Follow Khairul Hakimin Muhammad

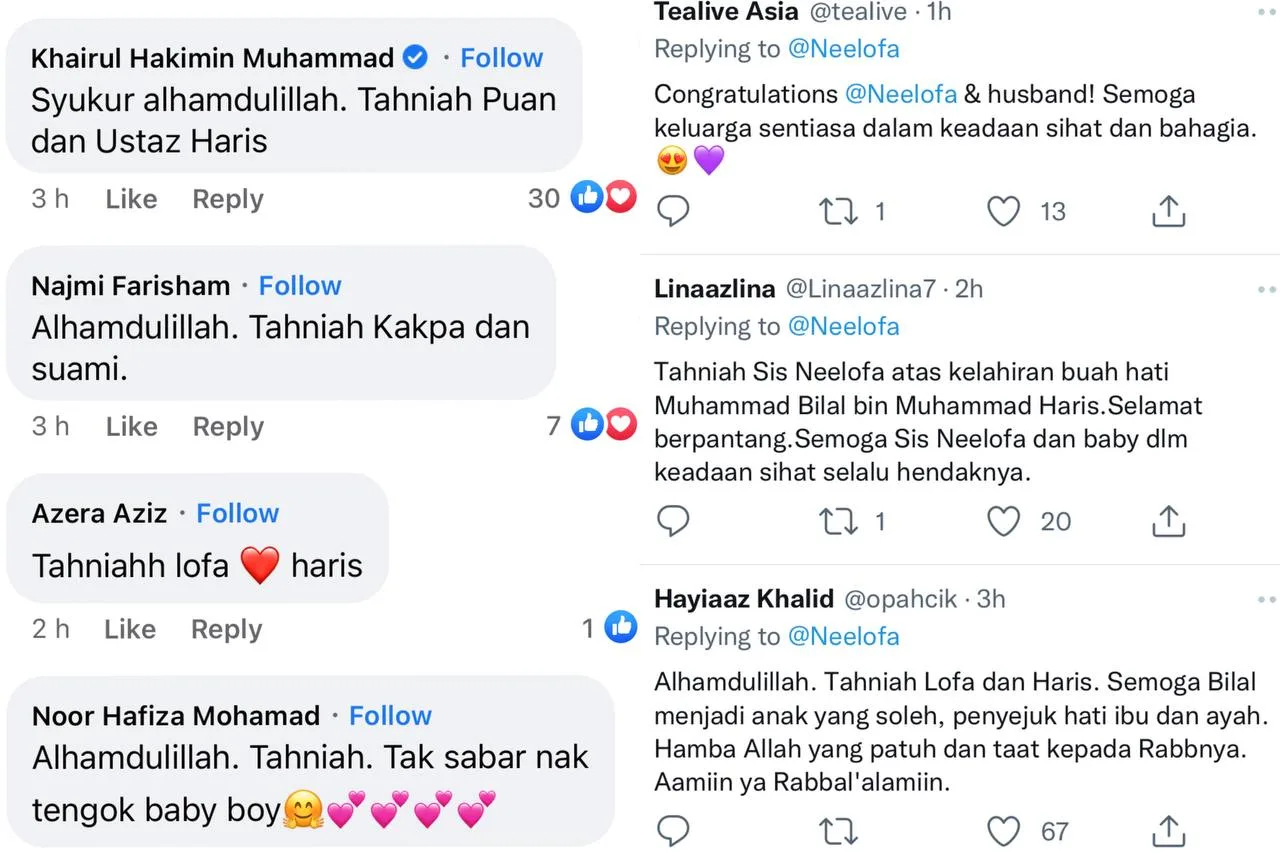[x=501, y=58]
